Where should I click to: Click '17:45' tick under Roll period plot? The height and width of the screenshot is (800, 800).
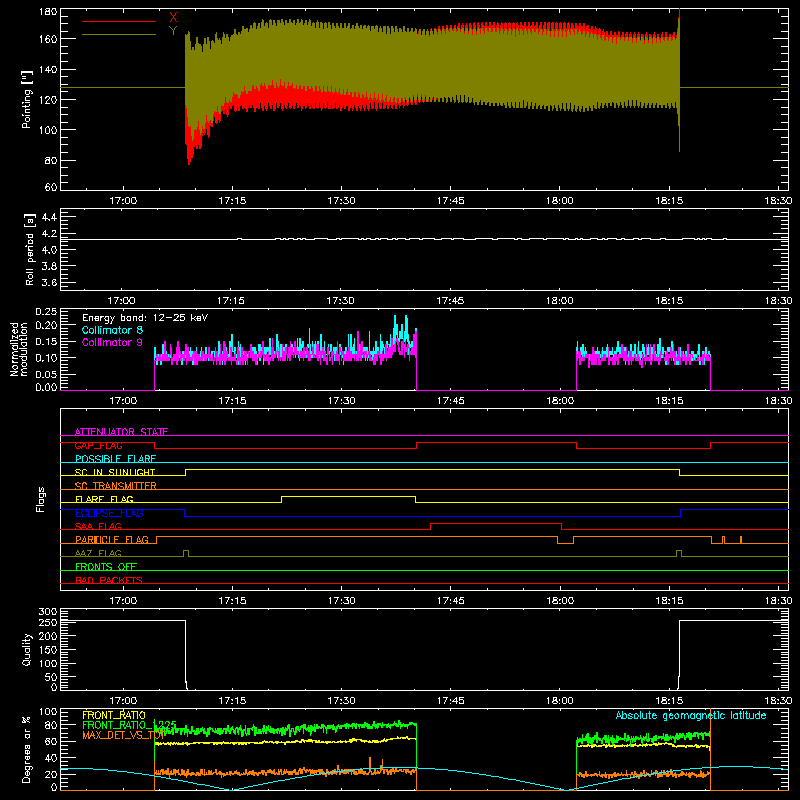pyautogui.click(x=451, y=301)
